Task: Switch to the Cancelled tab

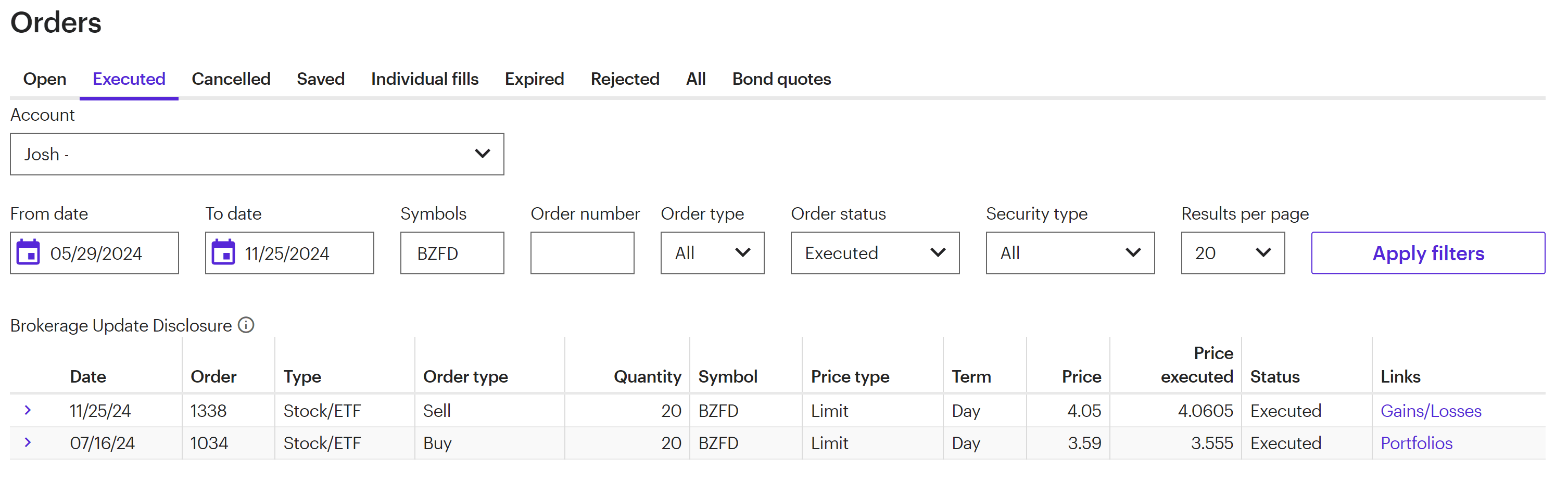Action: [x=231, y=79]
